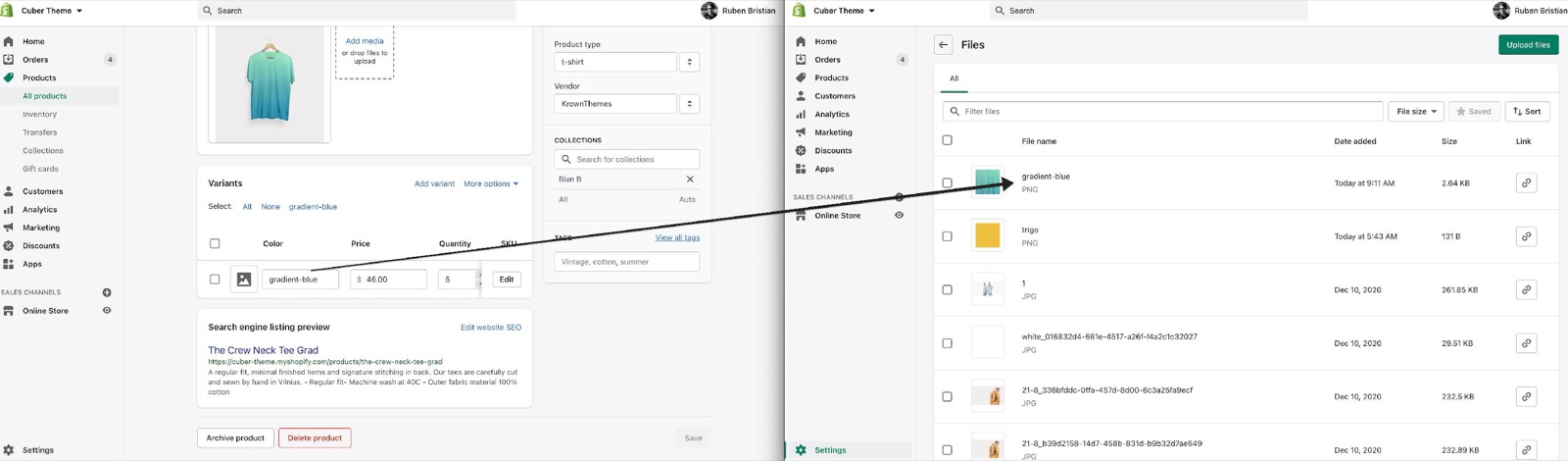Copy link for 21-8_336bfddc file
This screenshot has width=1568, height=461.
1526,396
